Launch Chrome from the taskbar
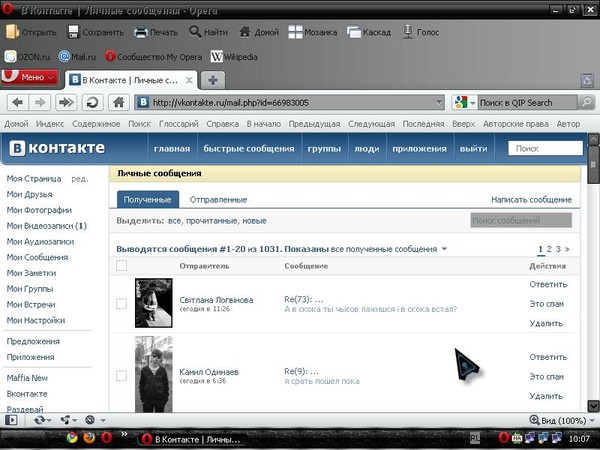Screen dimensions: 600x450 (72, 437)
